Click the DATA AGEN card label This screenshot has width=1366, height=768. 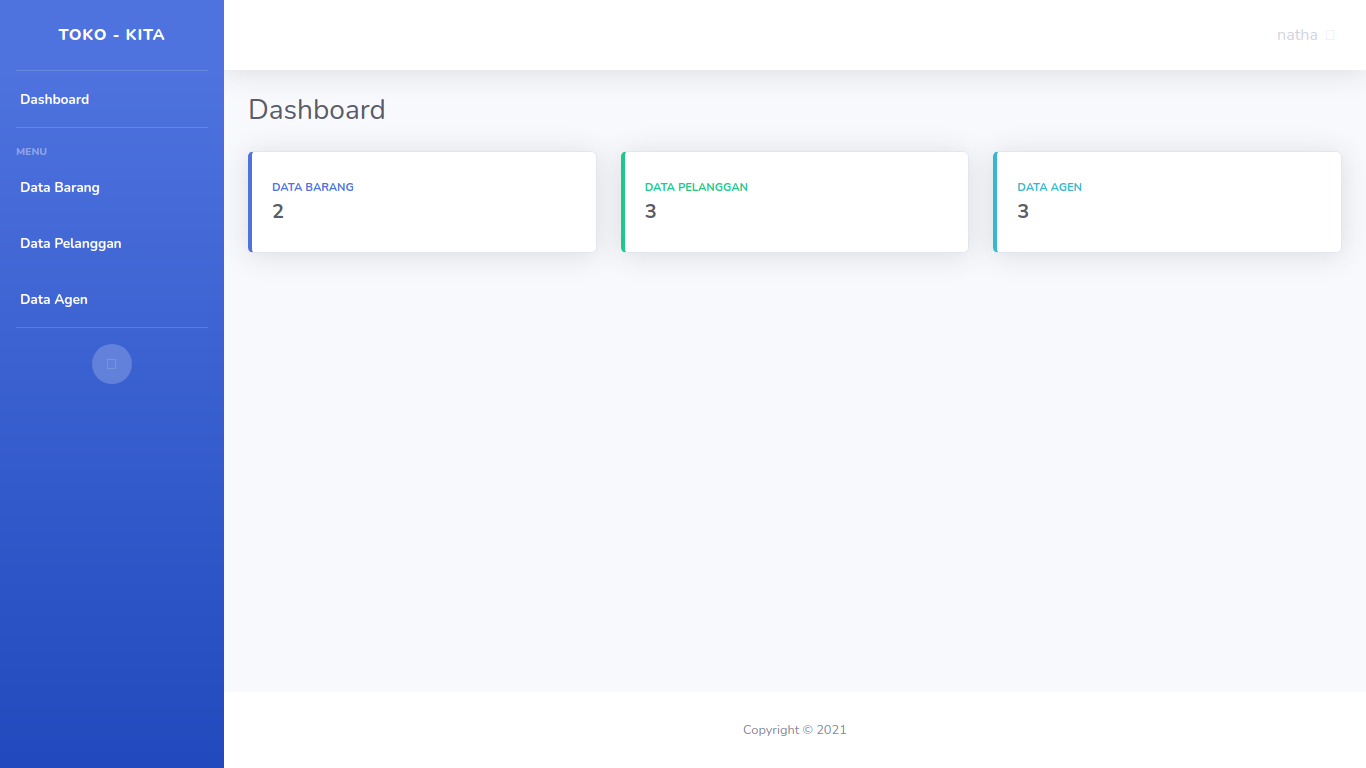tap(1049, 187)
